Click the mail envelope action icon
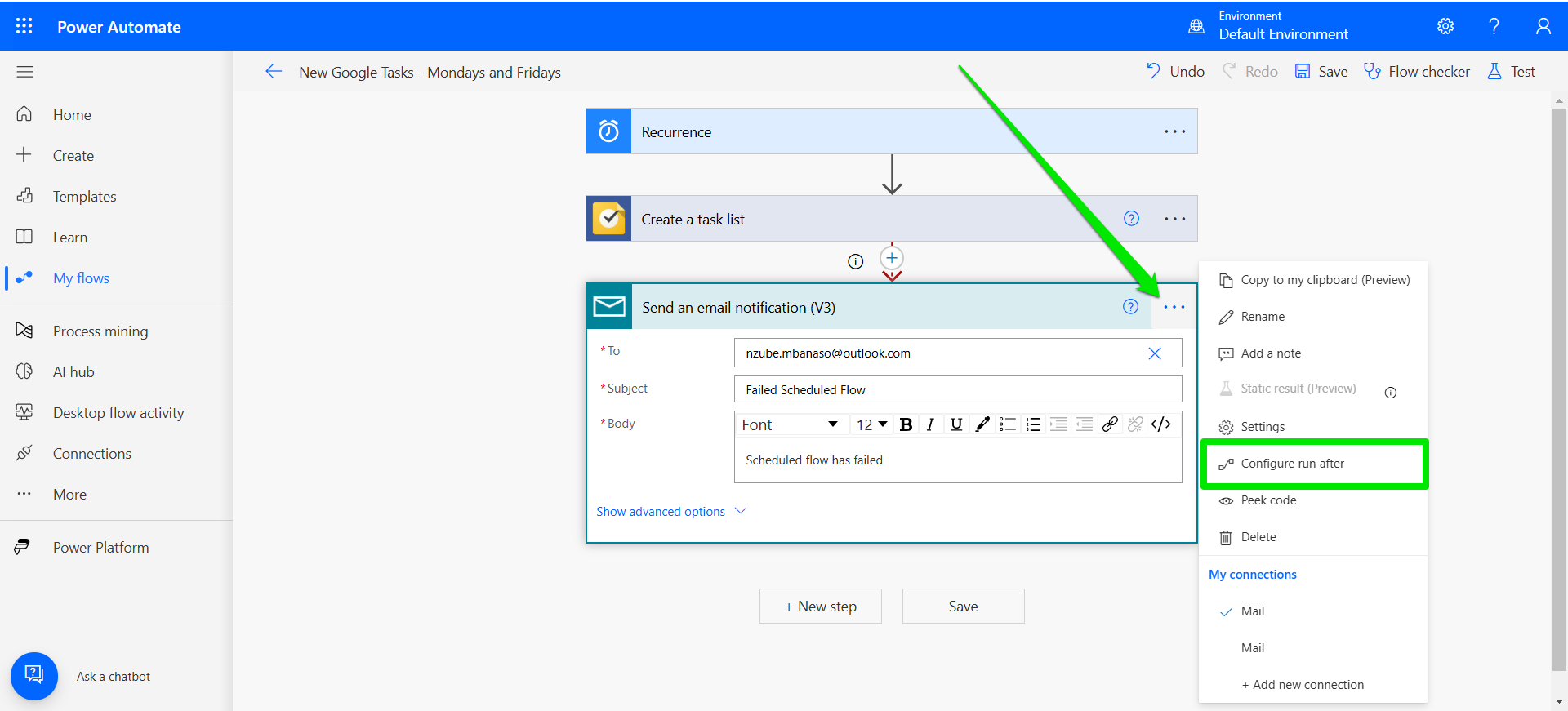The width and height of the screenshot is (1568, 711). coord(609,307)
